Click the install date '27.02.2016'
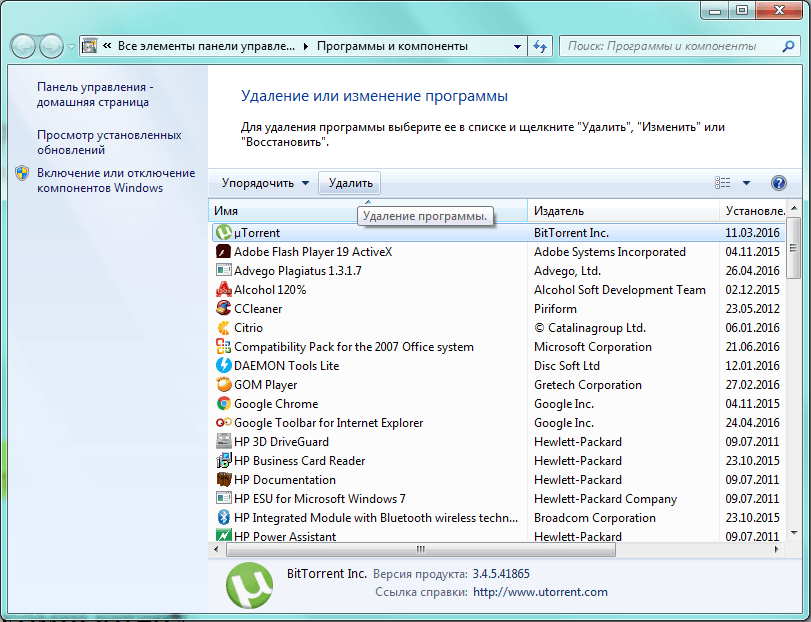The image size is (811, 622). pos(752,385)
